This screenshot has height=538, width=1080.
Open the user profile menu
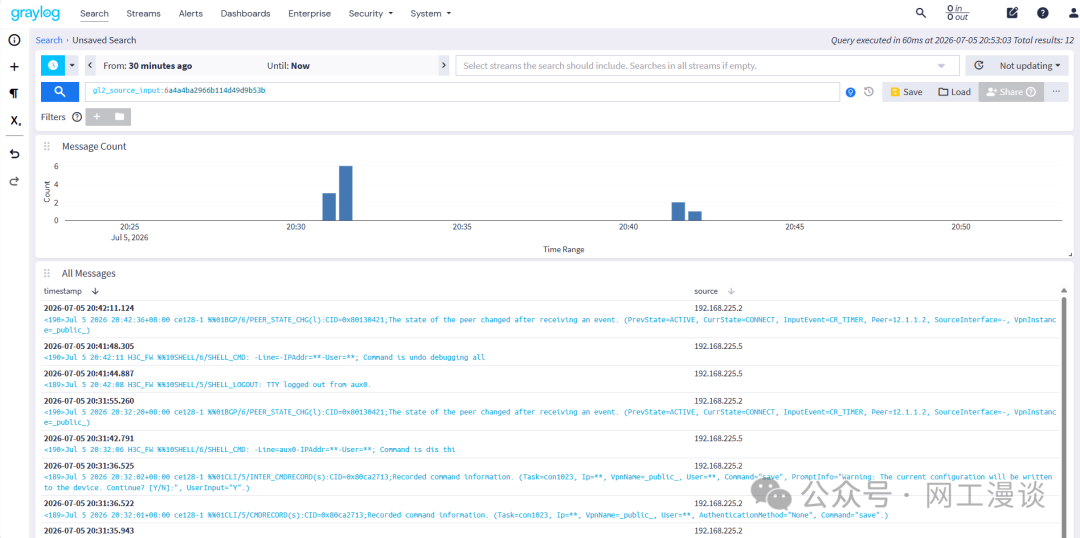pos(1072,13)
